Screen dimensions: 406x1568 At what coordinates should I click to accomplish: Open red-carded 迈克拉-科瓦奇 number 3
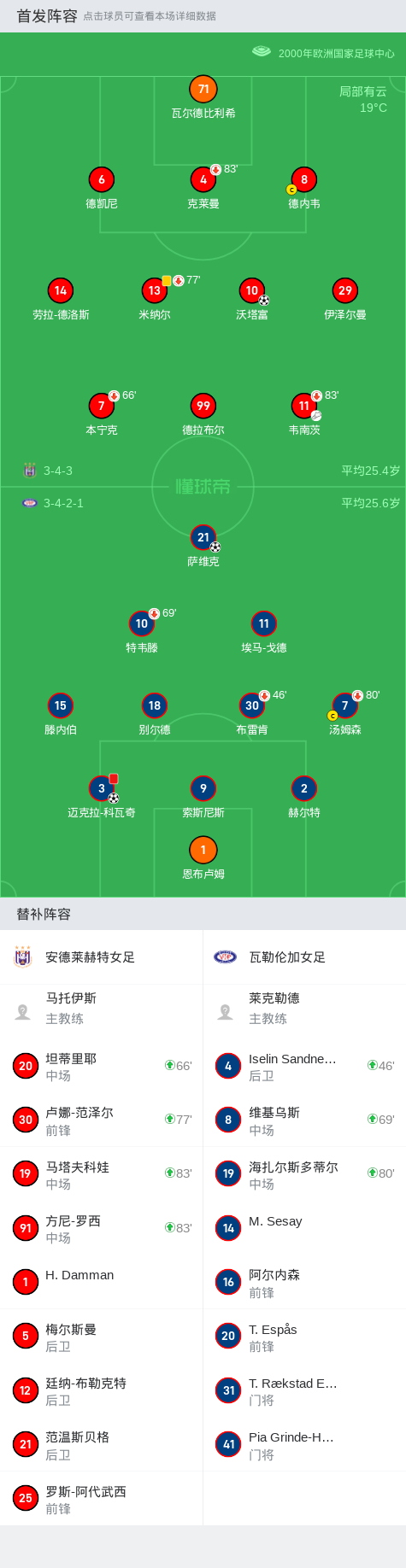tap(102, 788)
